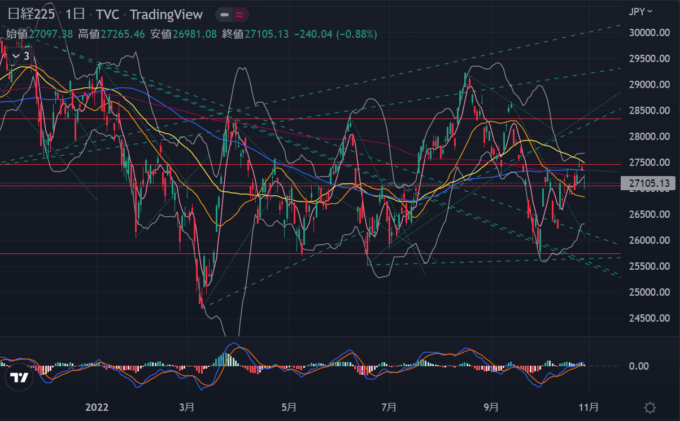Click the 25500.00 price axis label
The height and width of the screenshot is (421, 680).
(649, 266)
